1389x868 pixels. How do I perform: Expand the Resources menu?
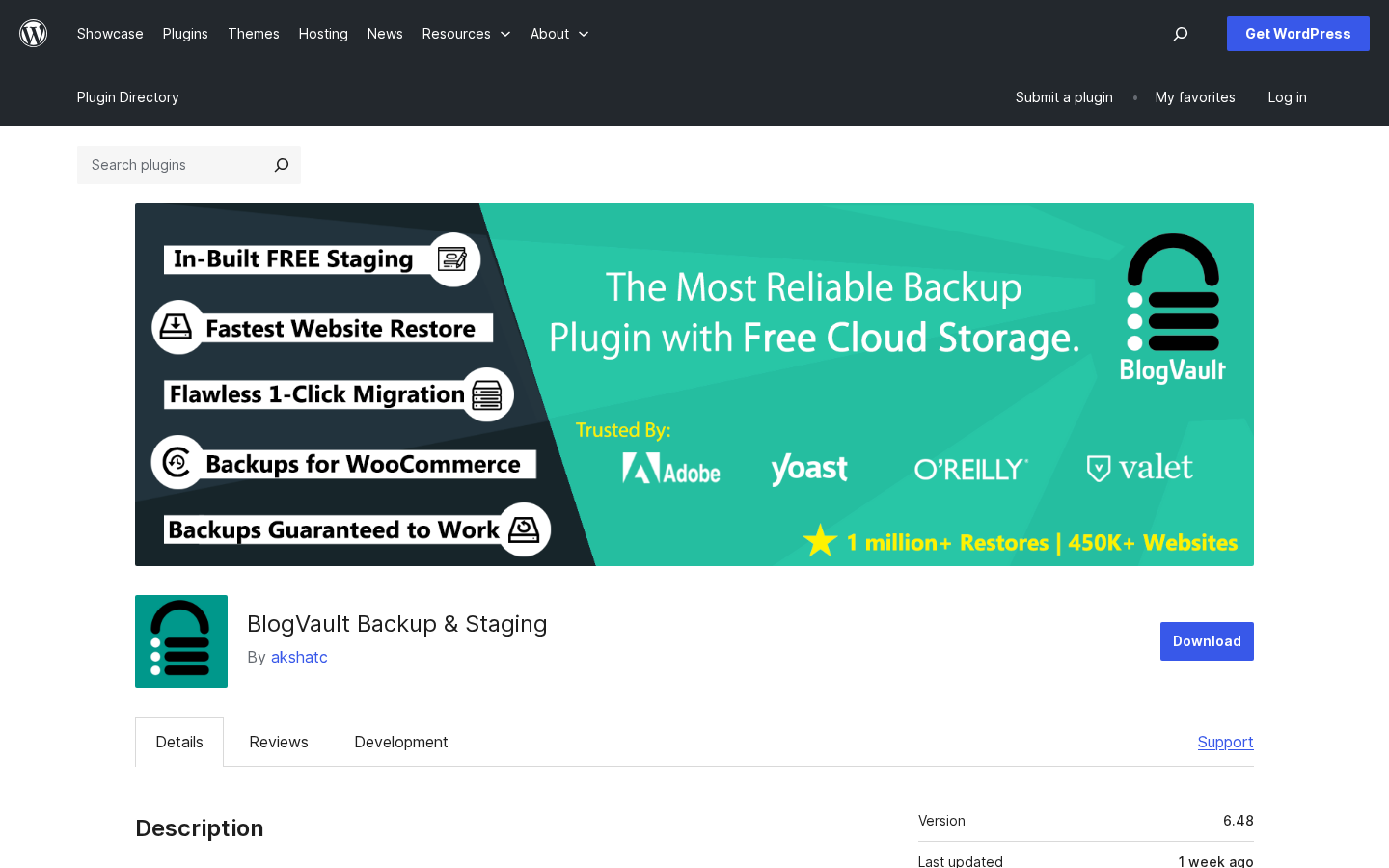click(466, 34)
